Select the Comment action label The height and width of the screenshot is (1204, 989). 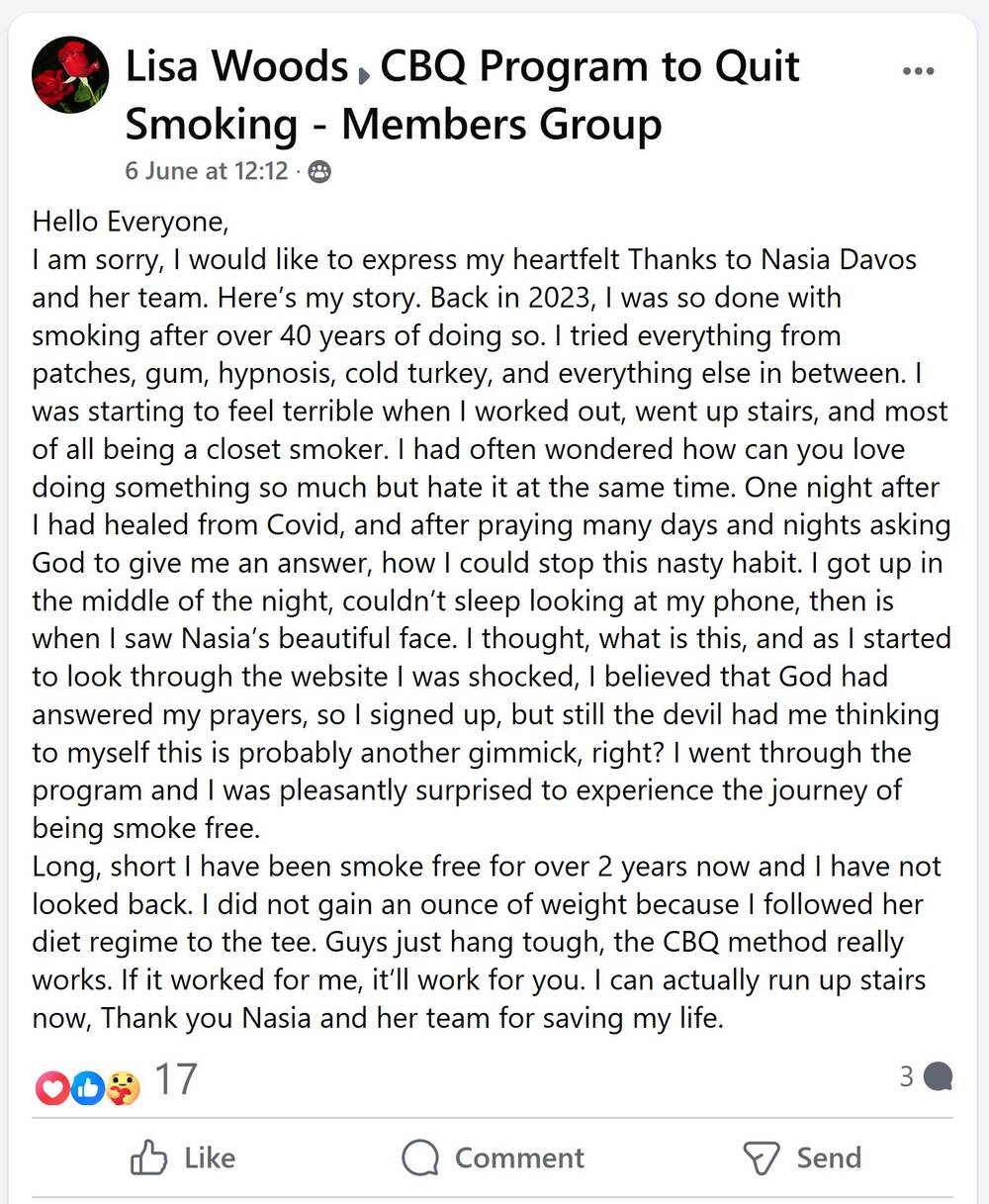click(518, 1158)
